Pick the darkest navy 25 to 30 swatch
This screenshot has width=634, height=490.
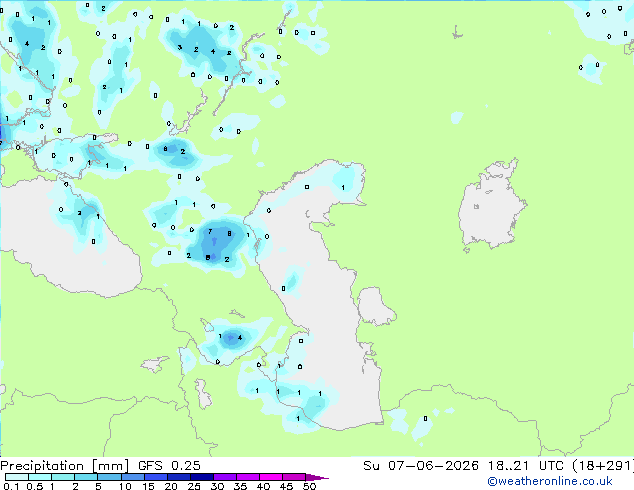202,477
